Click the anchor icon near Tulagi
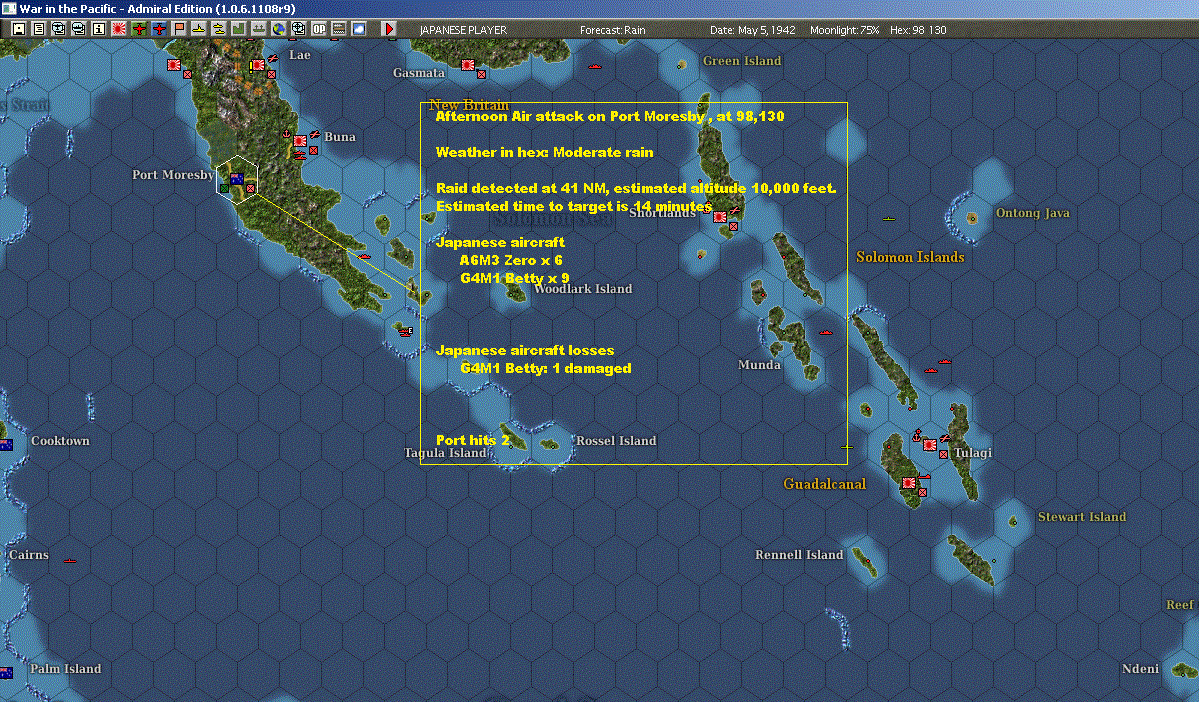The height and width of the screenshot is (702, 1199). (x=917, y=437)
